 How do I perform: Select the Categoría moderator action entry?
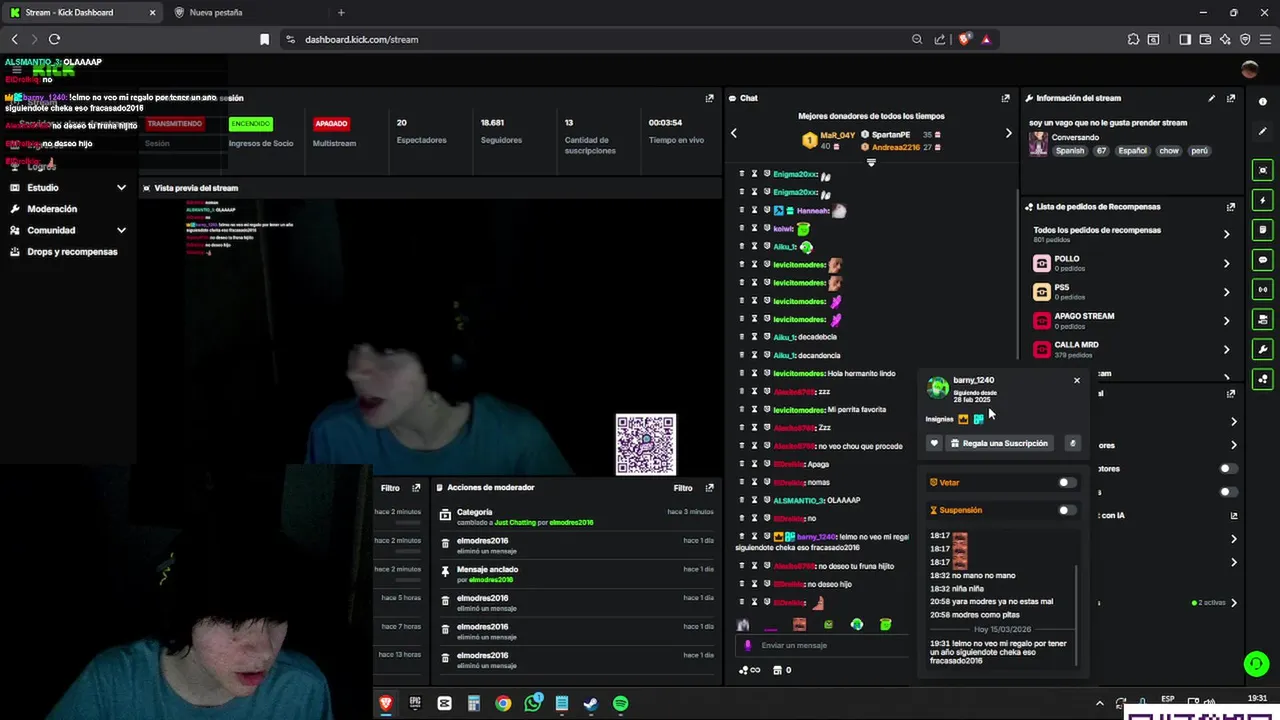click(576, 517)
